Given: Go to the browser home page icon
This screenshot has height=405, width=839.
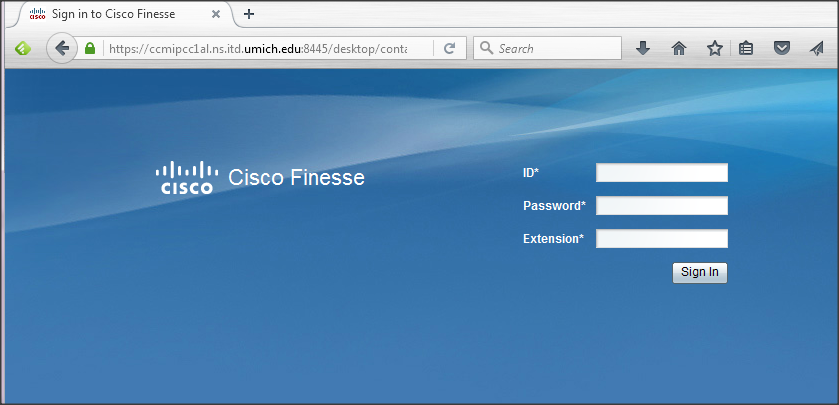Looking at the screenshot, I should point(678,49).
